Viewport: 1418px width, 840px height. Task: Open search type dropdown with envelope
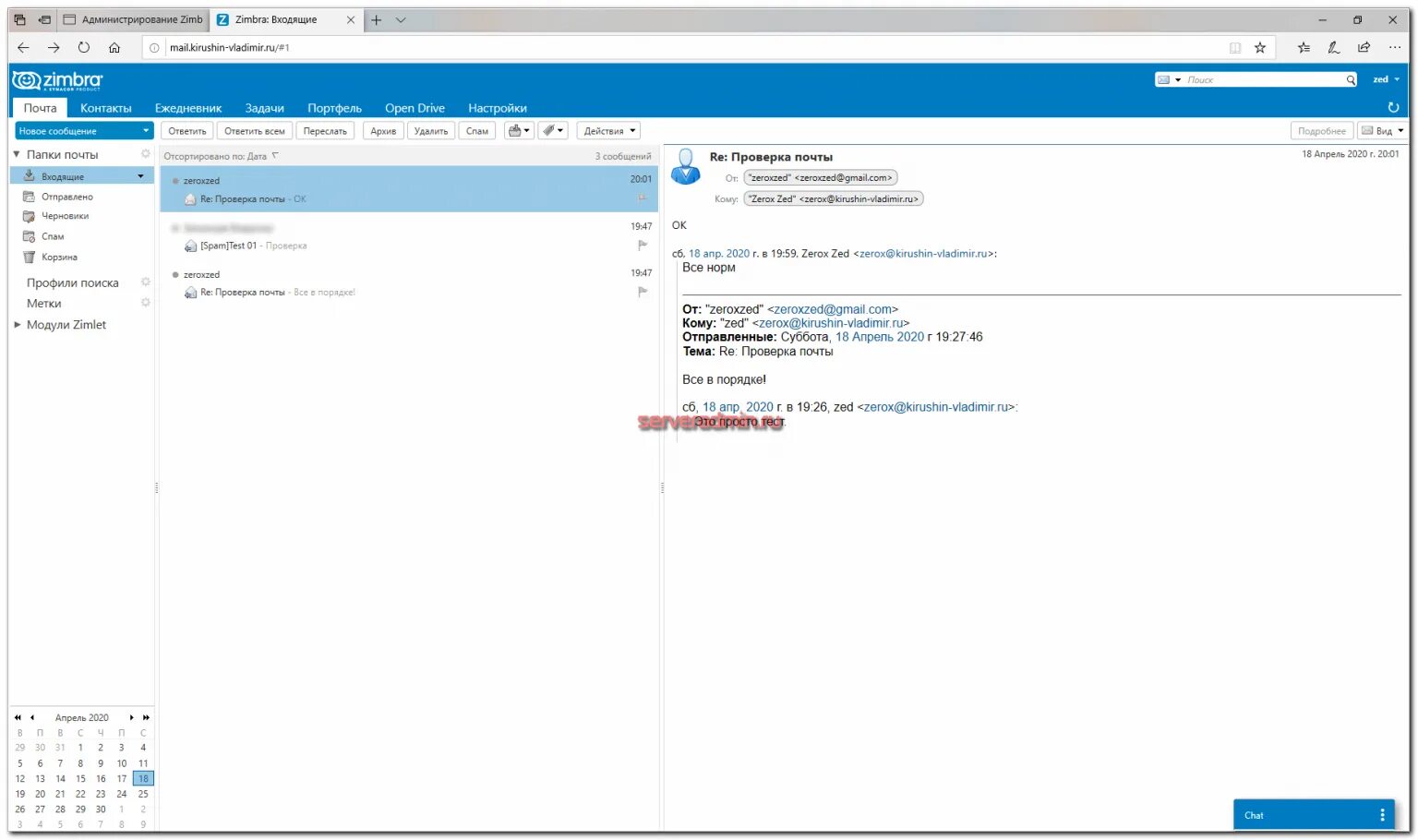1169,80
